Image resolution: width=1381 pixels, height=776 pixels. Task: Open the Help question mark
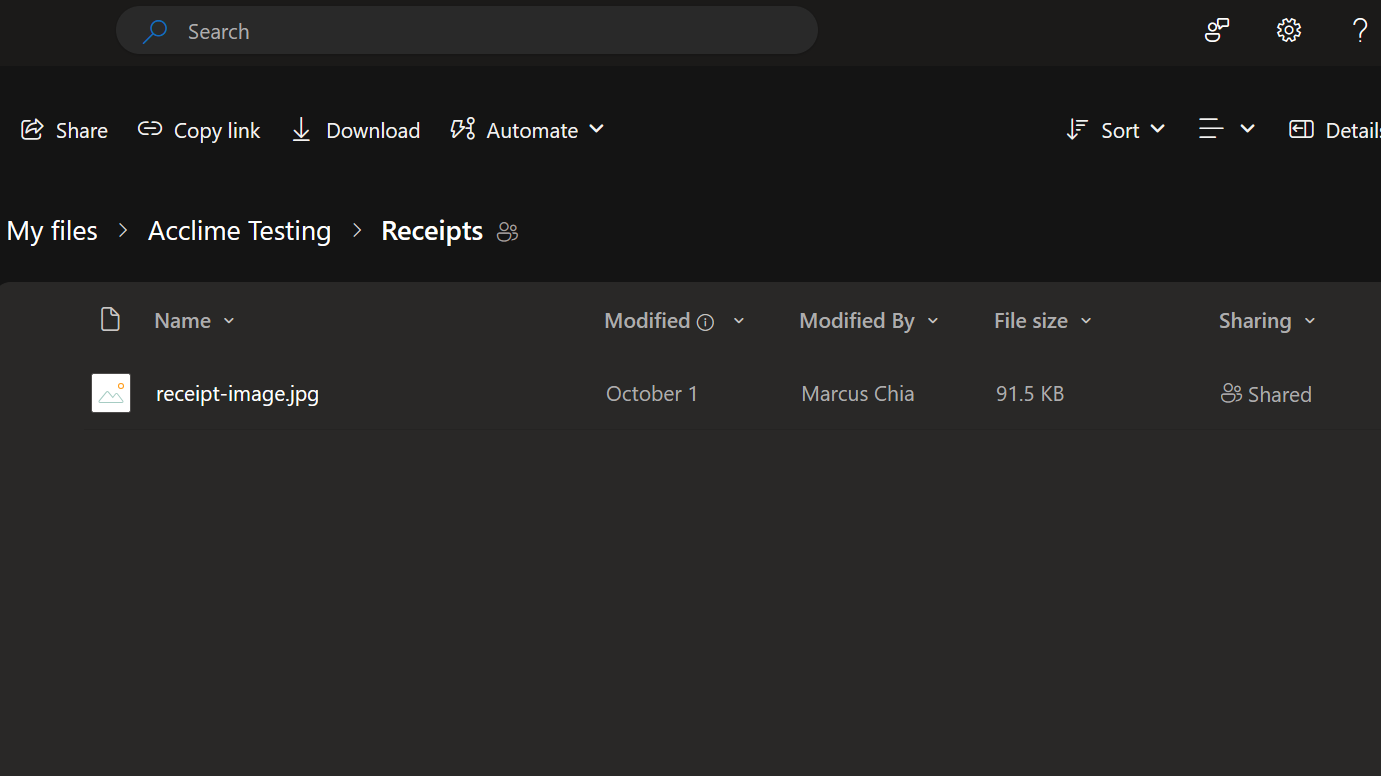pos(1360,31)
